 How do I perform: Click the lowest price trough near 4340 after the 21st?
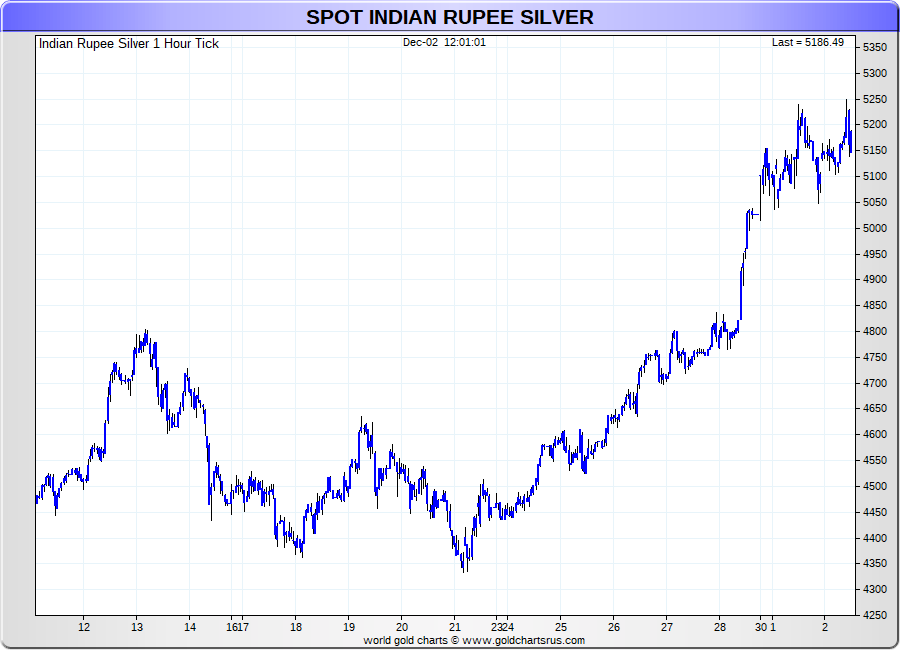(464, 566)
